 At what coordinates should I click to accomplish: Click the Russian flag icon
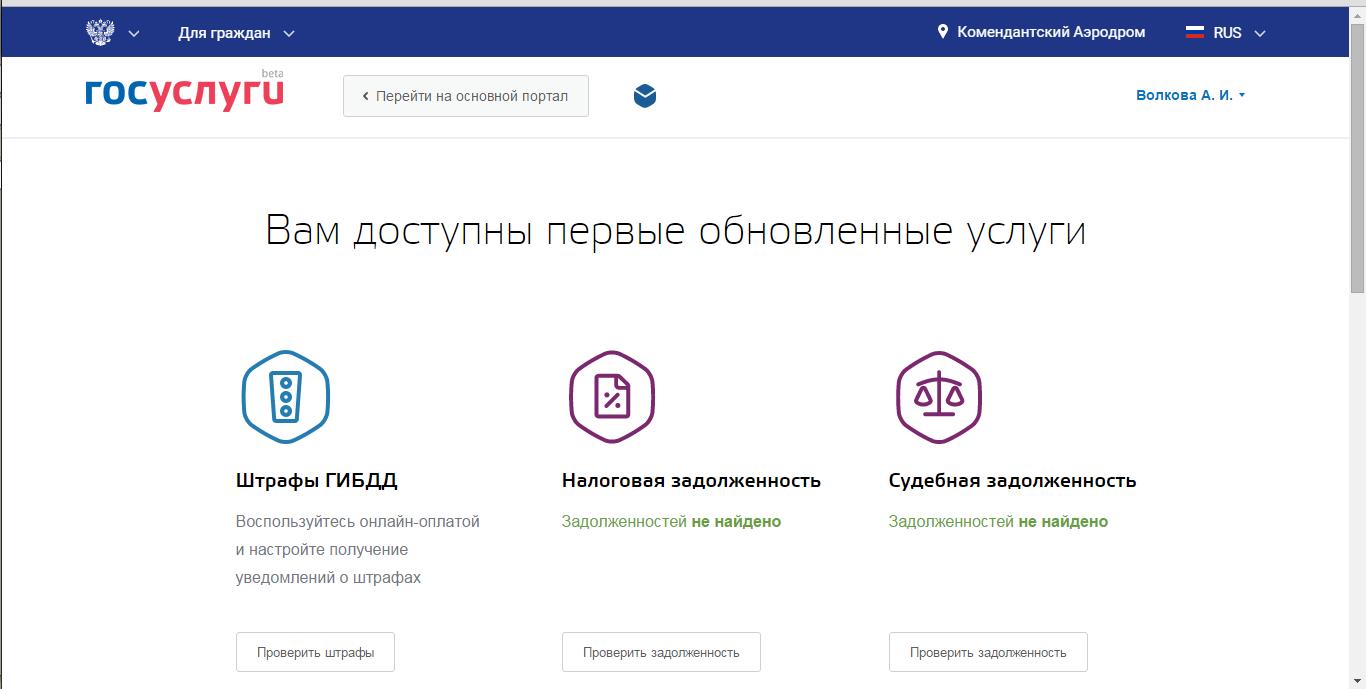point(1195,33)
